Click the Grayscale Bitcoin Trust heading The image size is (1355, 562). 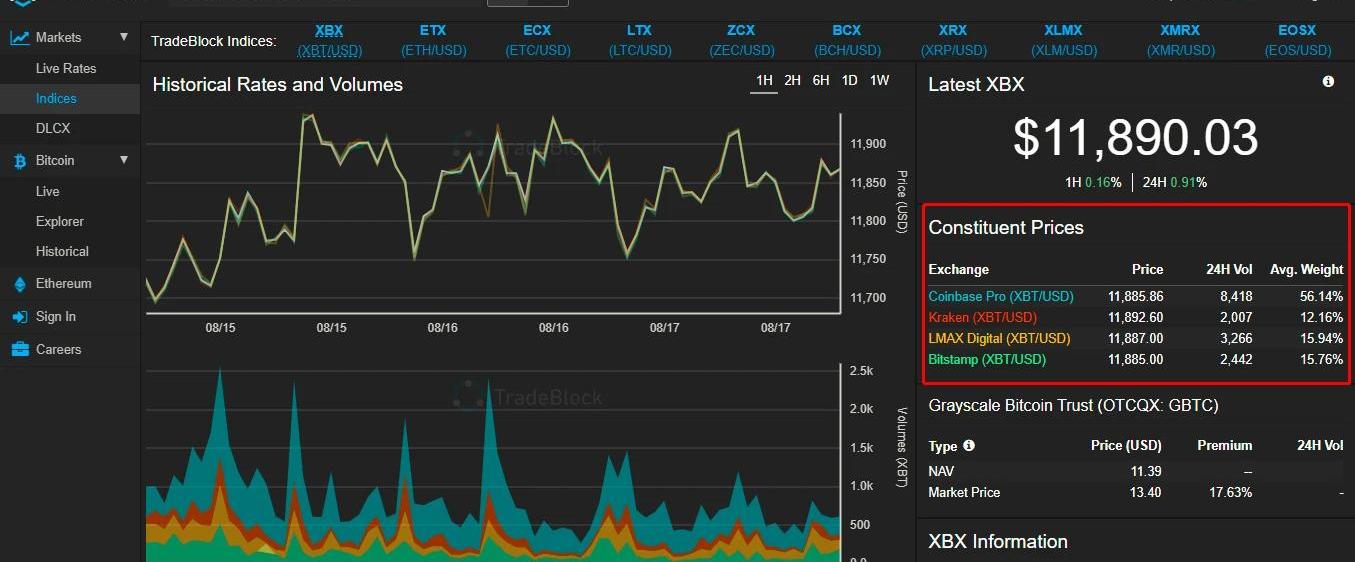[x=1073, y=406]
